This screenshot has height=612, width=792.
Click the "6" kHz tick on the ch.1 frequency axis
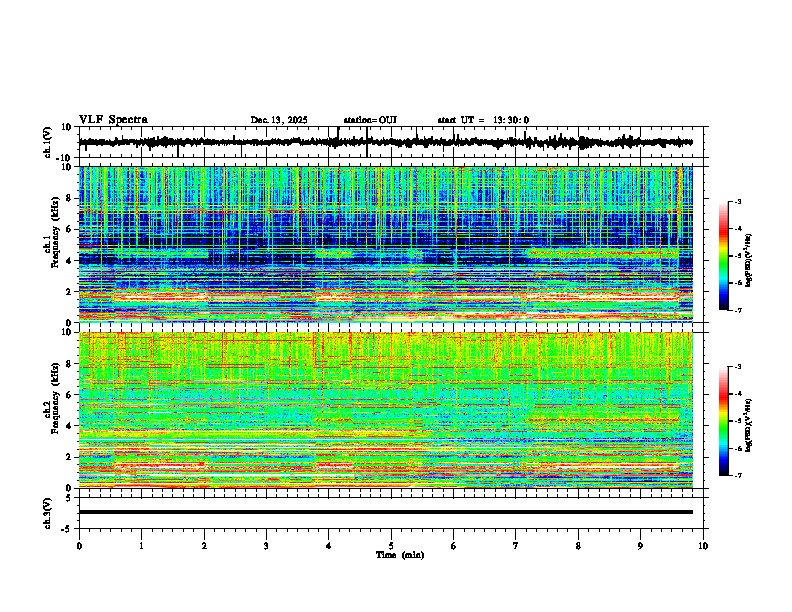pos(70,229)
